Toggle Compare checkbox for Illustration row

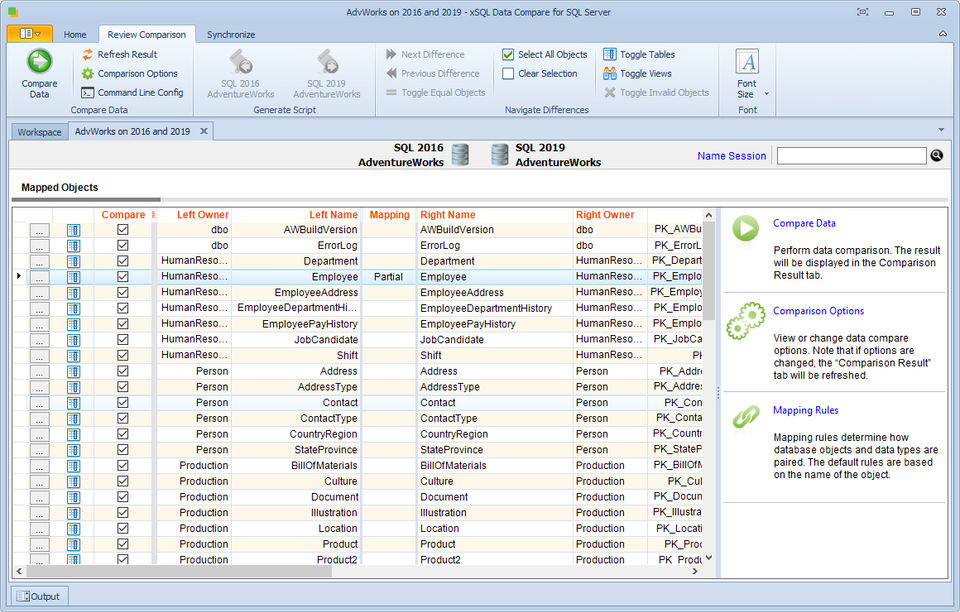click(x=123, y=512)
